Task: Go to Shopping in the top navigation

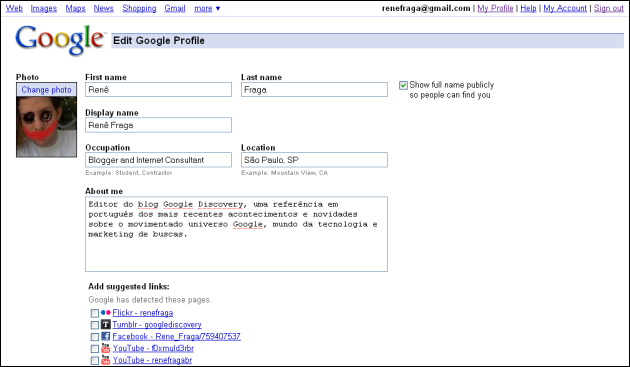Action: [x=139, y=8]
